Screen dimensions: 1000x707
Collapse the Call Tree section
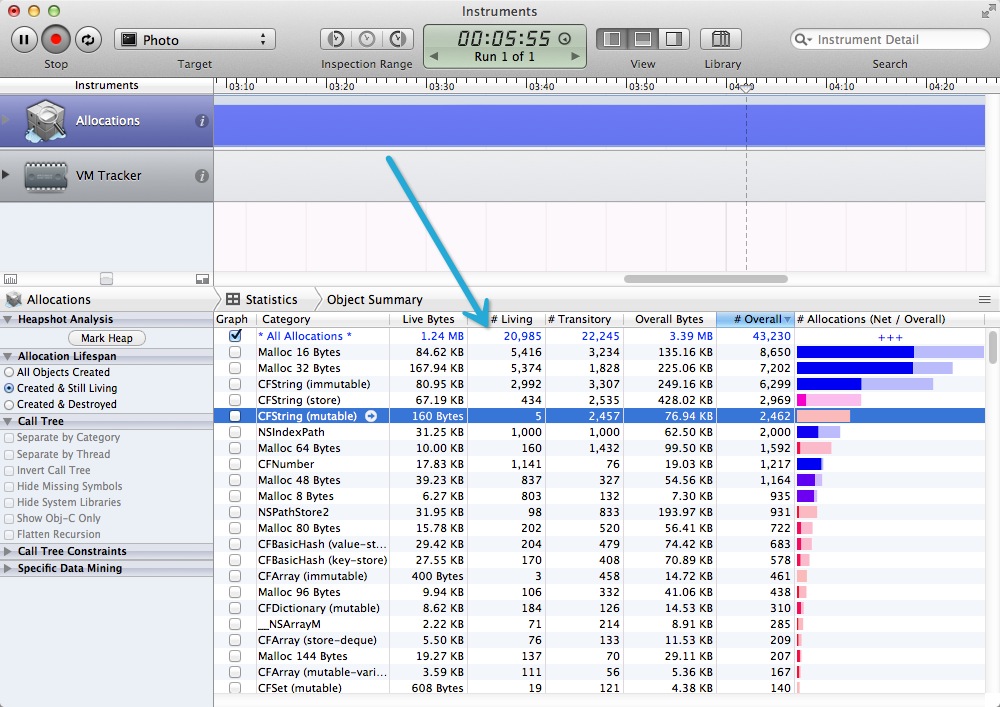point(8,421)
